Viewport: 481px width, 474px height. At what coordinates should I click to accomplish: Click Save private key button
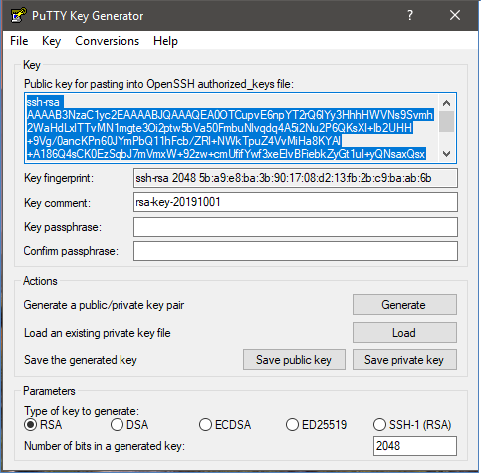pos(405,360)
